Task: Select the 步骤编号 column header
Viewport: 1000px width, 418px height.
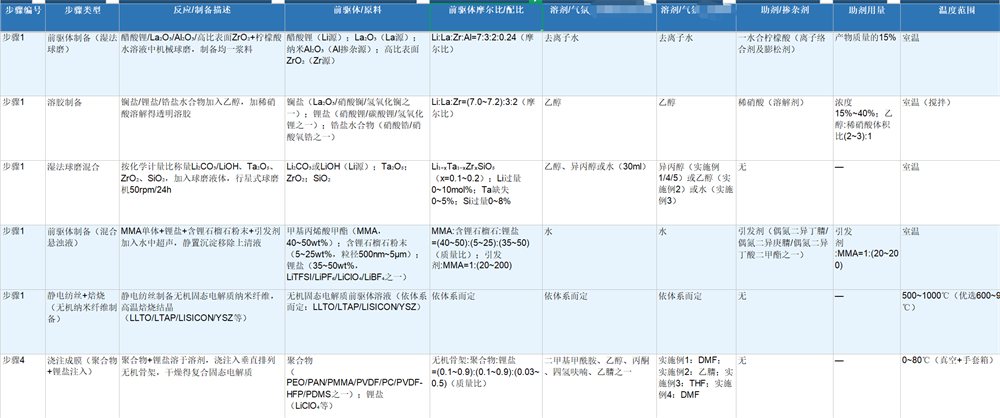Action: 22,17
